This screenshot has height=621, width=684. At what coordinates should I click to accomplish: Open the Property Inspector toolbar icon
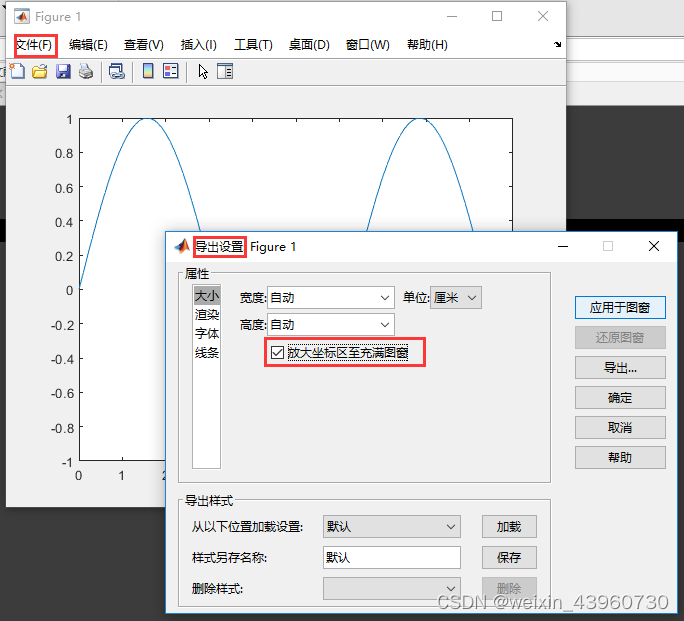tap(225, 71)
